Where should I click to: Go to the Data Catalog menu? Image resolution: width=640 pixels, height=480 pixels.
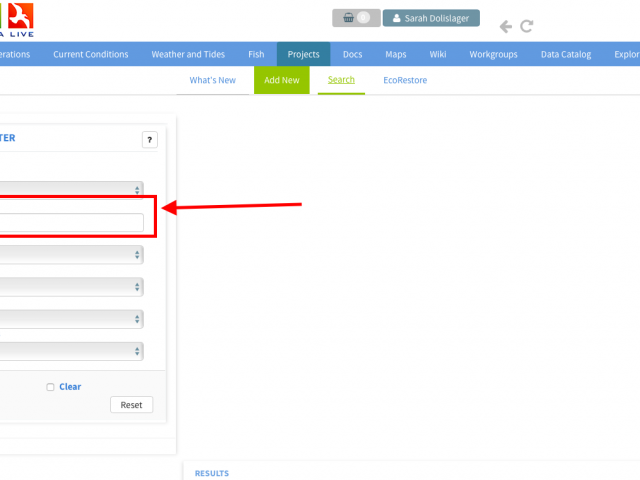pyautogui.click(x=566, y=55)
